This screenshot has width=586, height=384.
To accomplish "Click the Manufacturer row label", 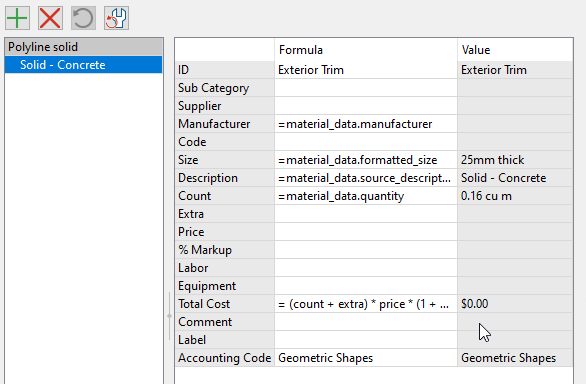I will click(x=225, y=124).
